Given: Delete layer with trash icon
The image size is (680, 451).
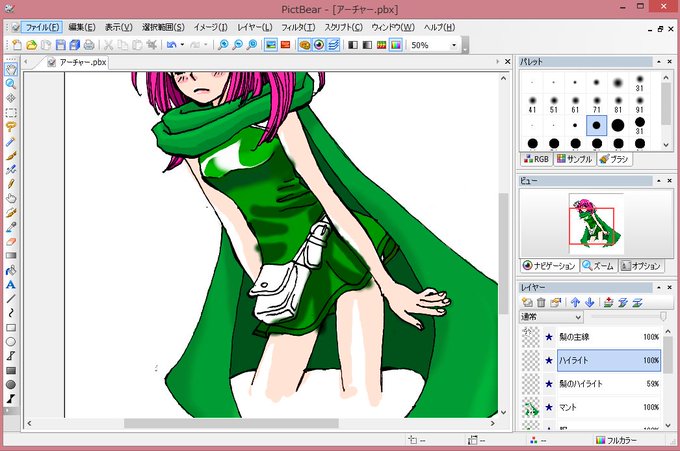Looking at the screenshot, I should [x=541, y=302].
